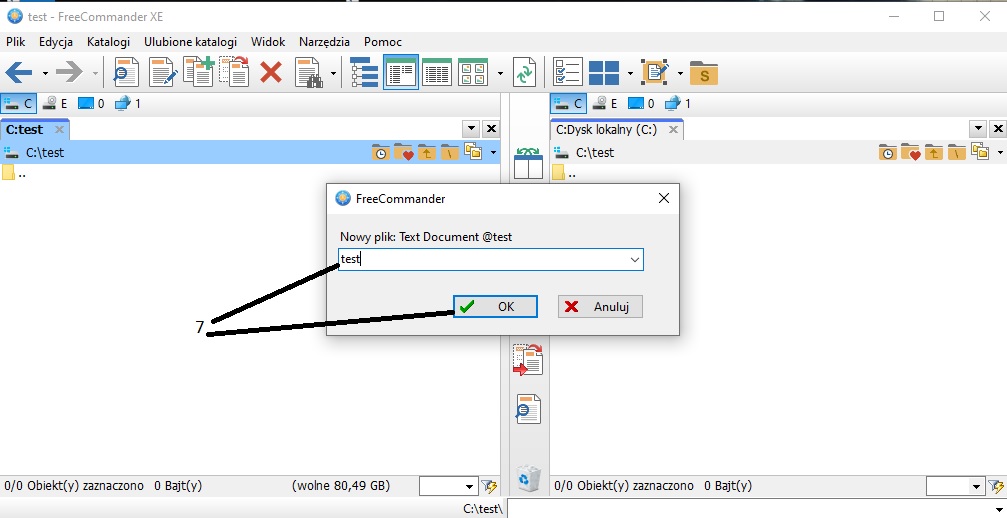The height and width of the screenshot is (518, 1007).
Task: Click the multi-rename edit toolbar icon
Action: pyautogui.click(x=656, y=72)
